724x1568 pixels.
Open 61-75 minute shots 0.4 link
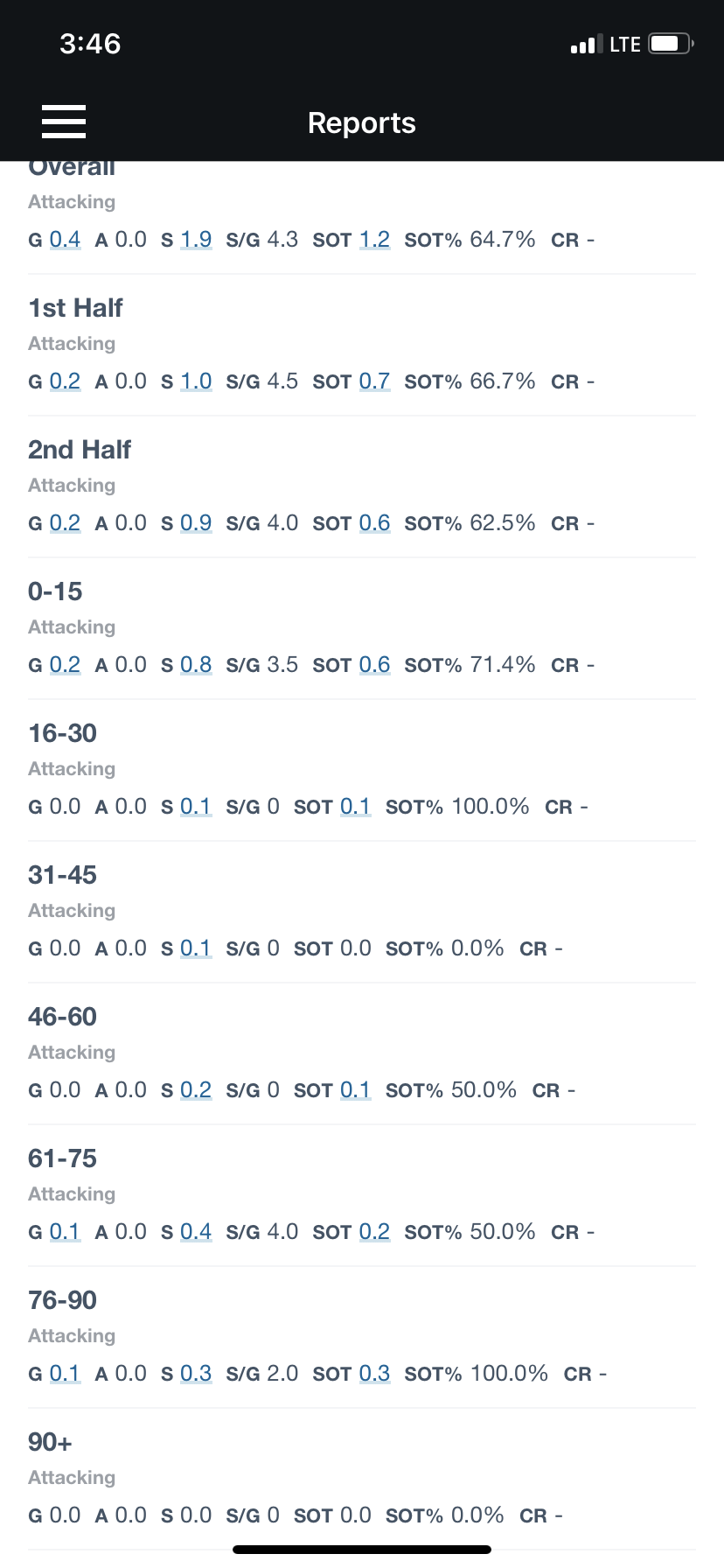click(196, 1232)
